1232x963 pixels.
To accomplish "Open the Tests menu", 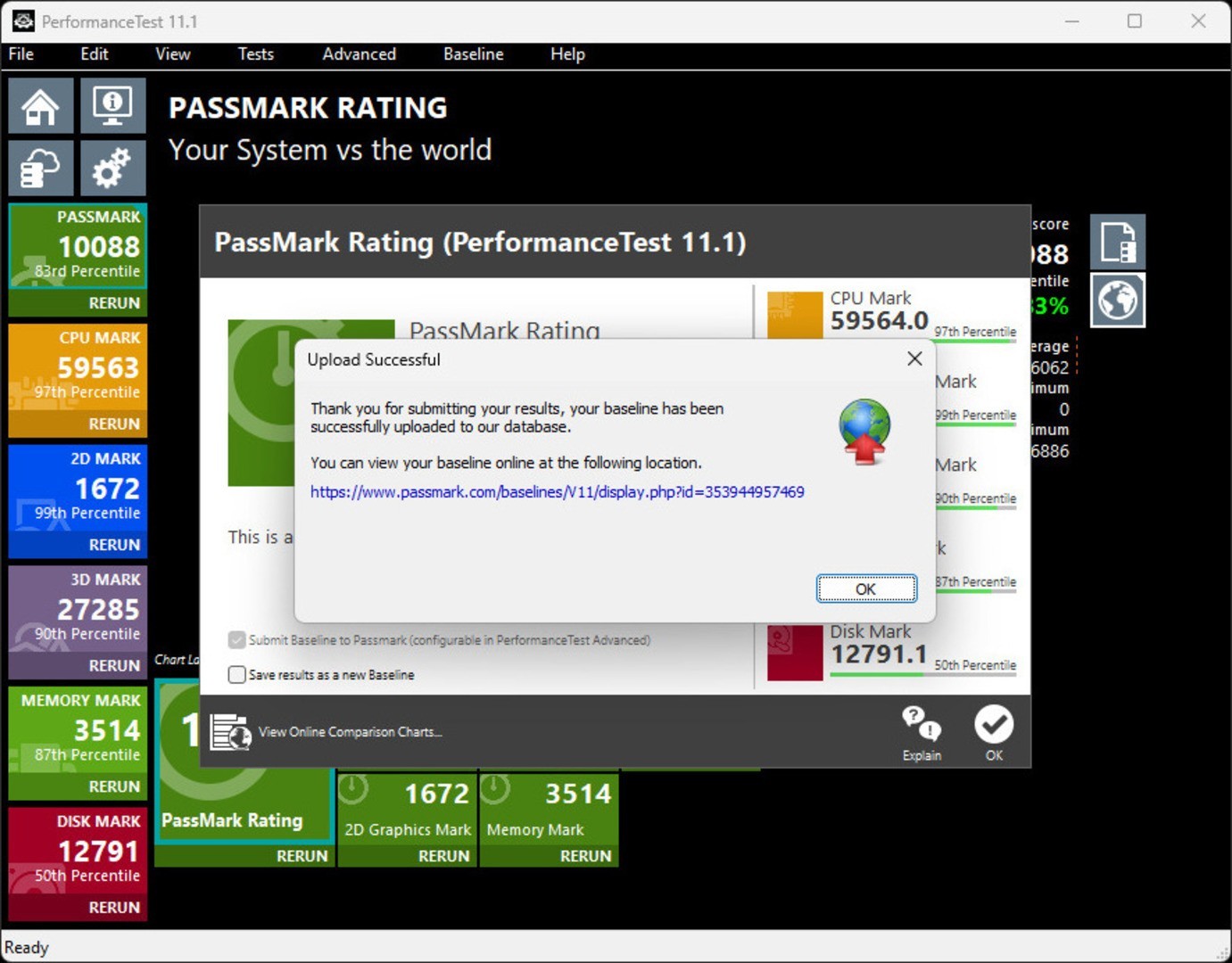I will click(x=256, y=54).
